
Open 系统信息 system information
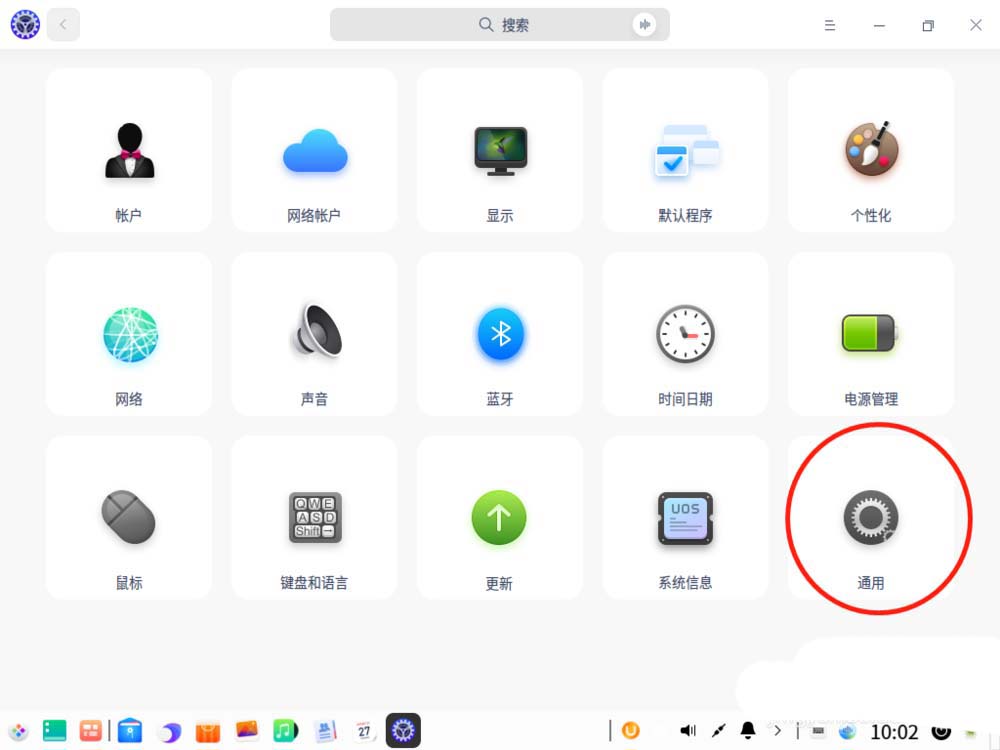click(x=686, y=518)
